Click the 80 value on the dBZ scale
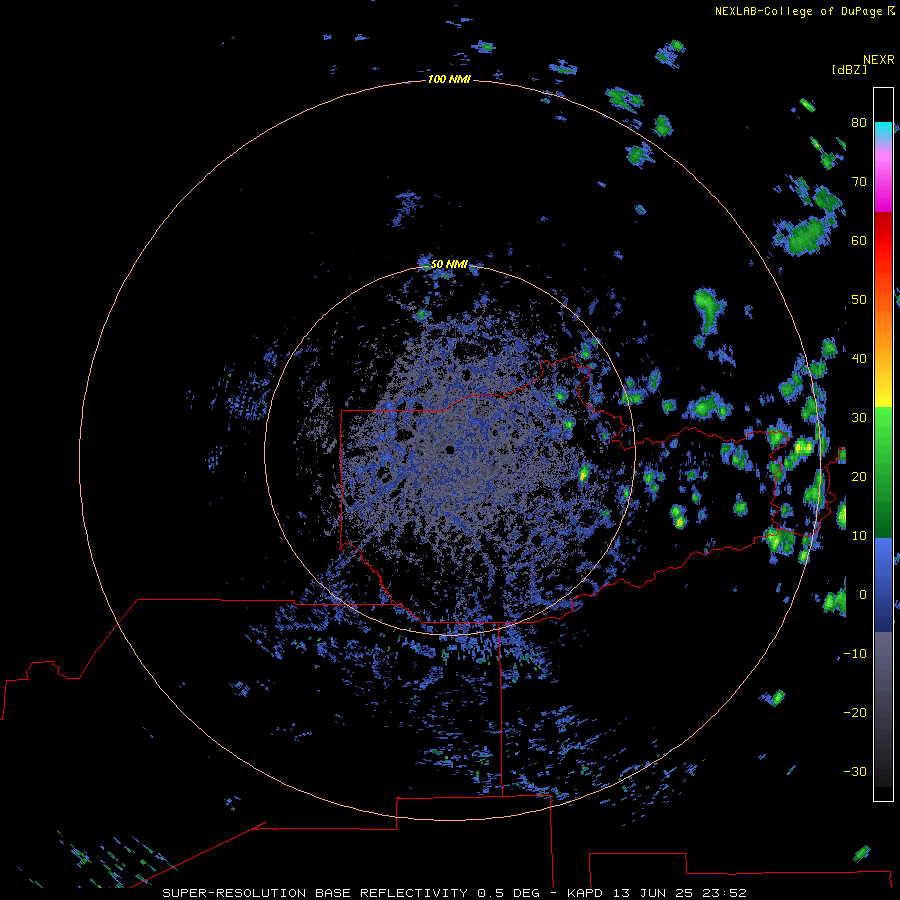Screen dimensions: 900x900 click(x=859, y=122)
